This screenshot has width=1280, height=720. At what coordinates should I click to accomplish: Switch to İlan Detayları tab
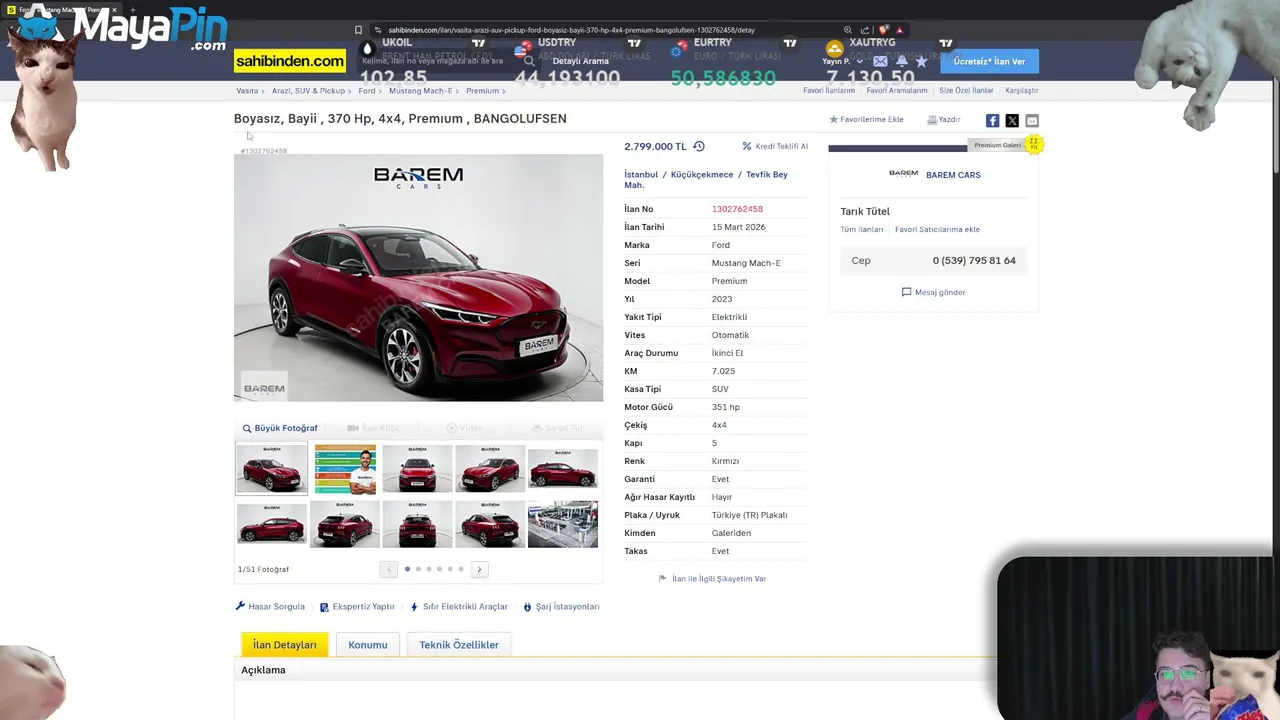click(x=284, y=645)
